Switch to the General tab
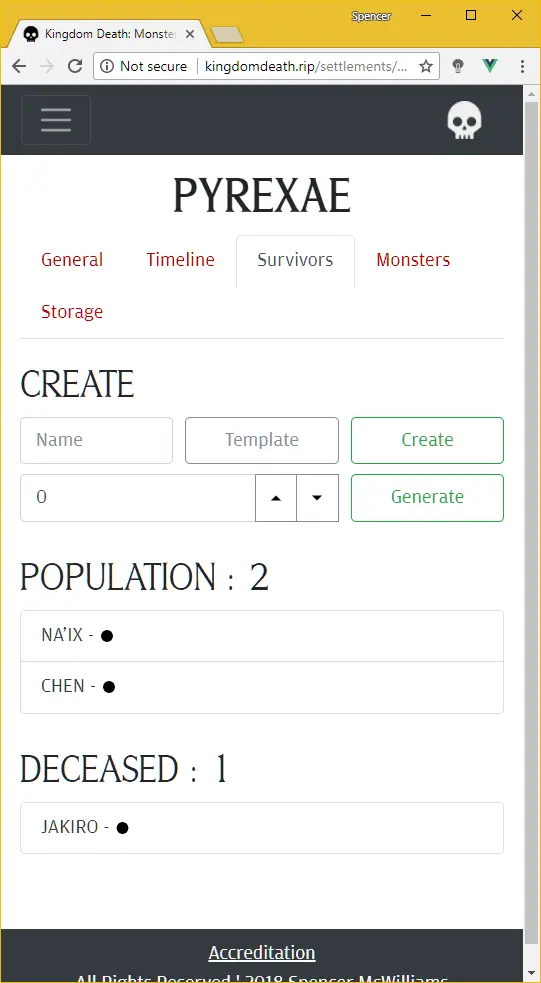Image resolution: width=541 pixels, height=983 pixels. click(x=72, y=260)
